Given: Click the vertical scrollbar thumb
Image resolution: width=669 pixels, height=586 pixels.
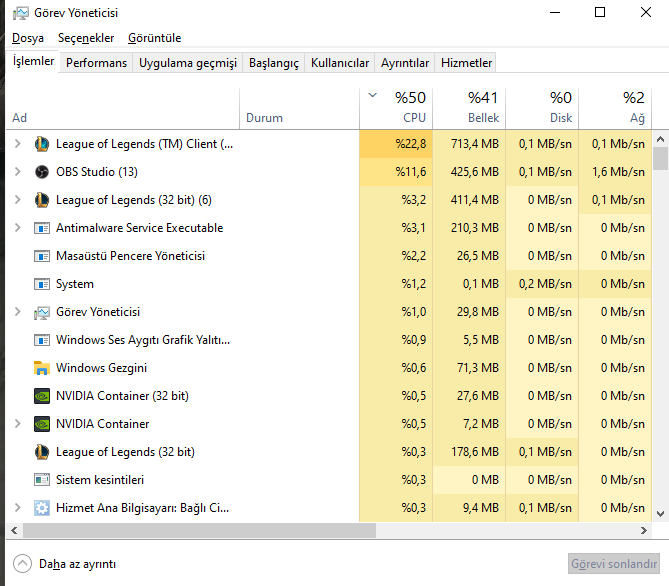Looking at the screenshot, I should [x=660, y=158].
